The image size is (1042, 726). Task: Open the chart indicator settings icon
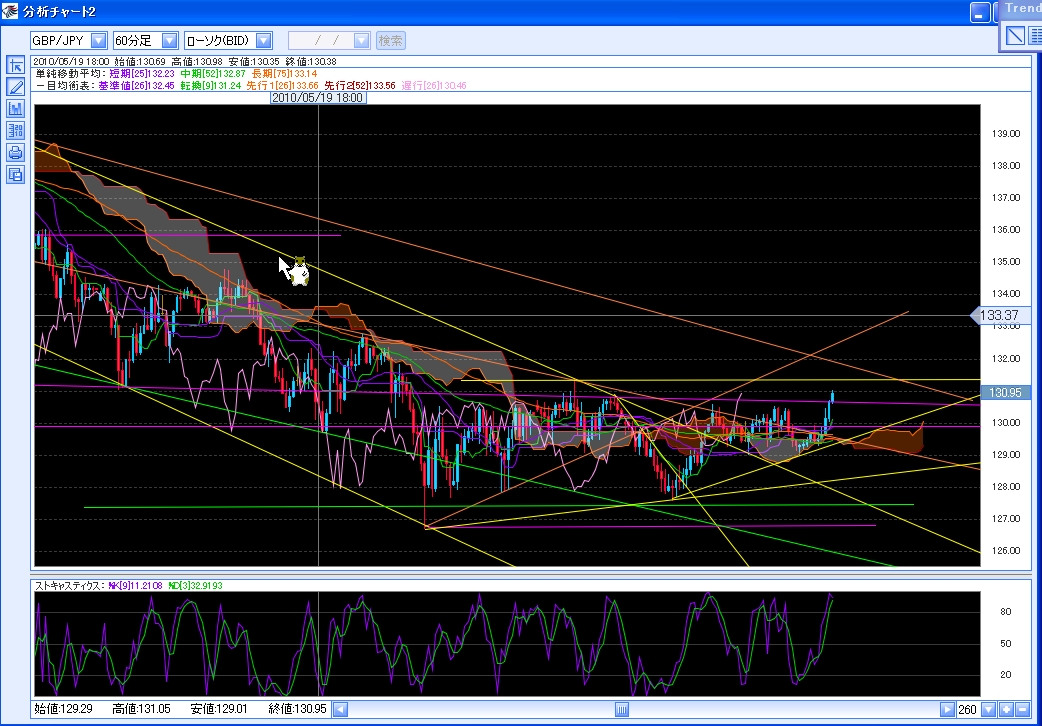pyautogui.click(x=15, y=108)
